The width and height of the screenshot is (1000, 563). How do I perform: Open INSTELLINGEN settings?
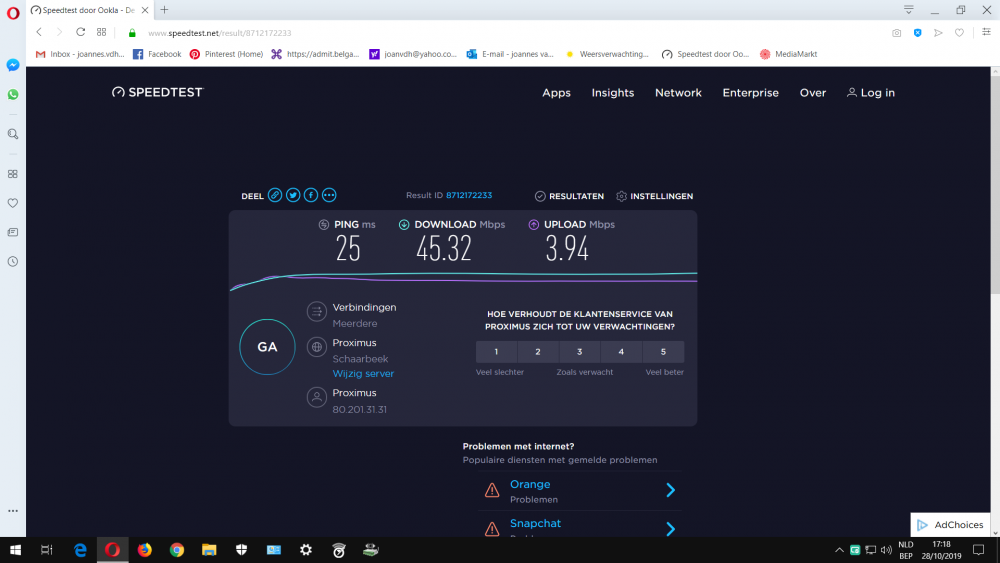pos(654,196)
